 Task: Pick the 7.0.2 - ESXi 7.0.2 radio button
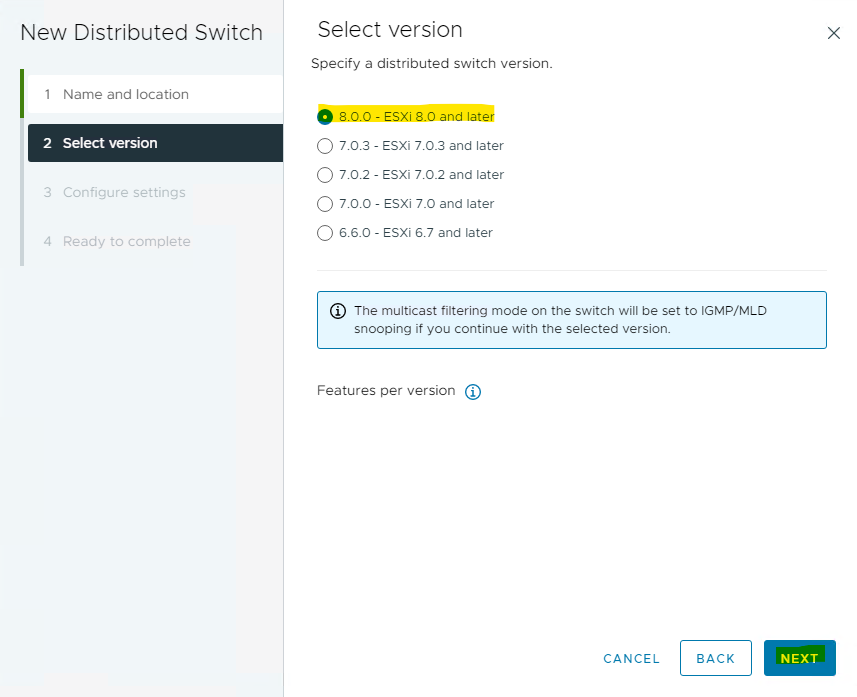pos(325,175)
